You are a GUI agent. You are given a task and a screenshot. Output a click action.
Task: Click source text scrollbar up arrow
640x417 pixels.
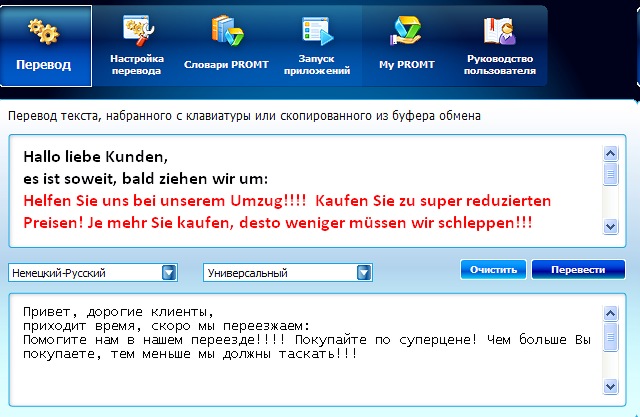610,154
